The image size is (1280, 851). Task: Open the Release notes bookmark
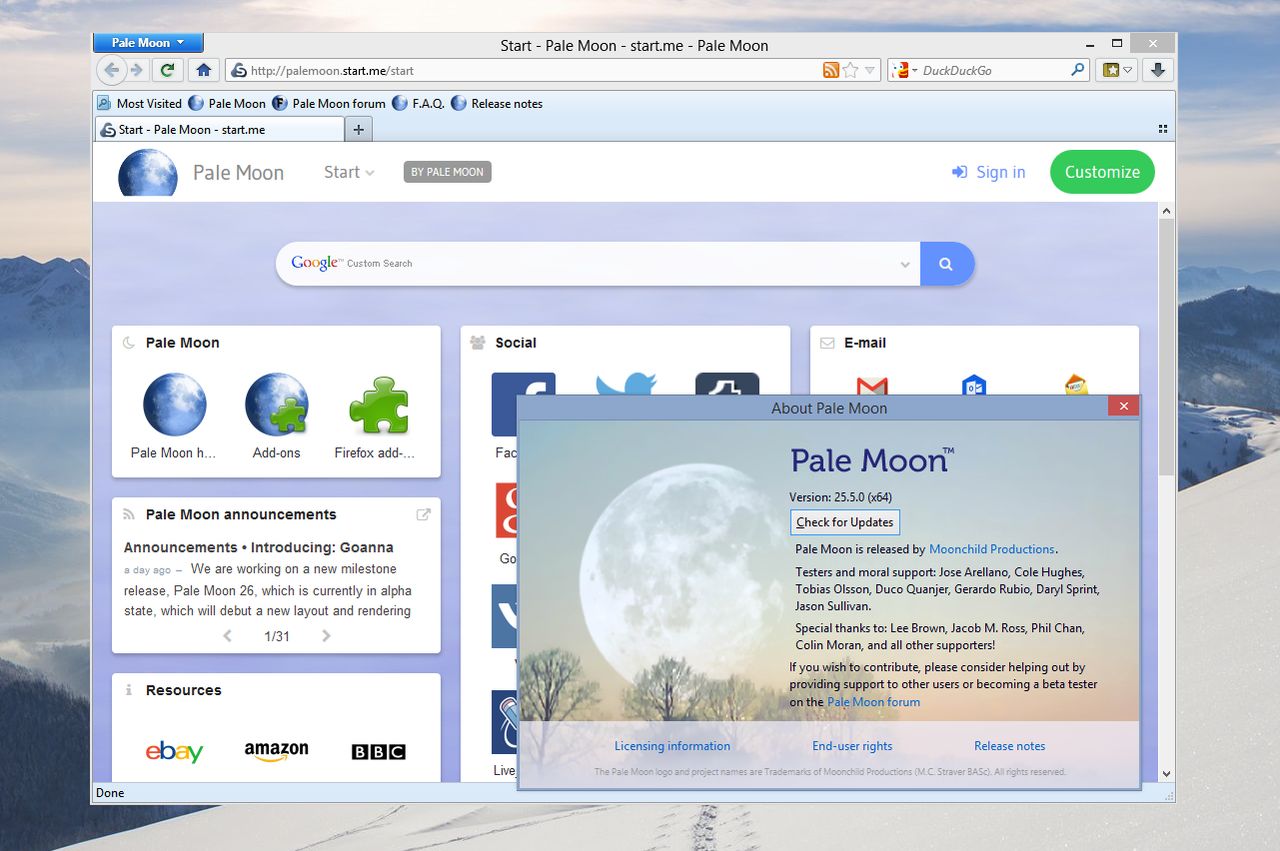pyautogui.click(x=497, y=103)
